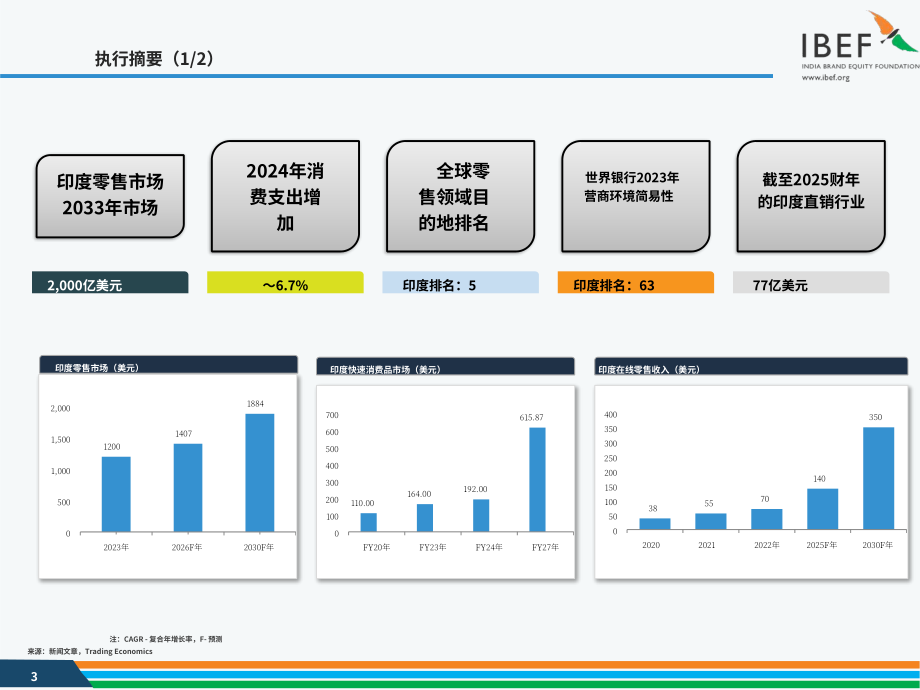
Task: Click the FY20年 bar in FMCG chart
Action: point(368,523)
